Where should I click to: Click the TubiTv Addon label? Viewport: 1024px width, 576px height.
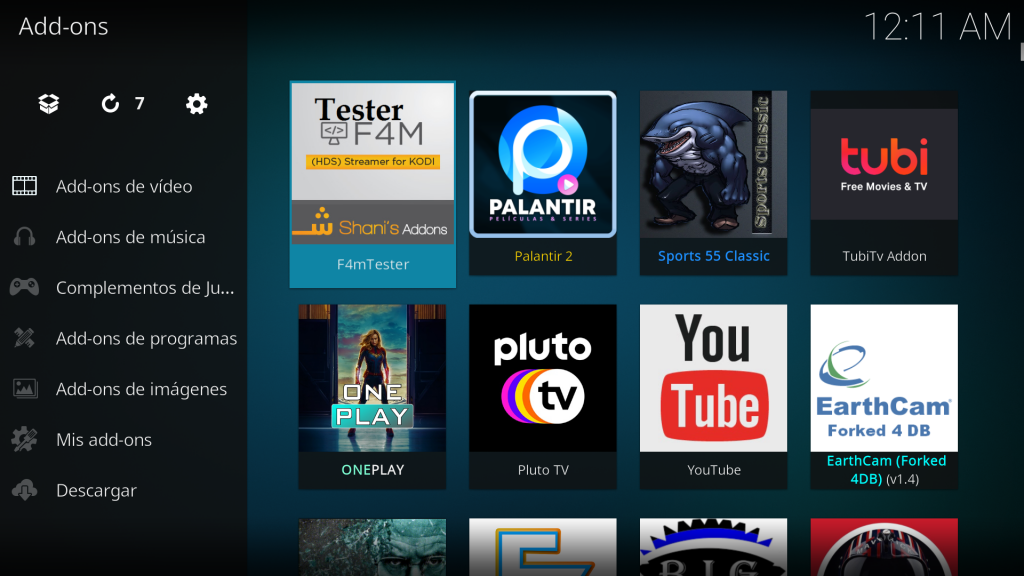pyautogui.click(x=884, y=256)
